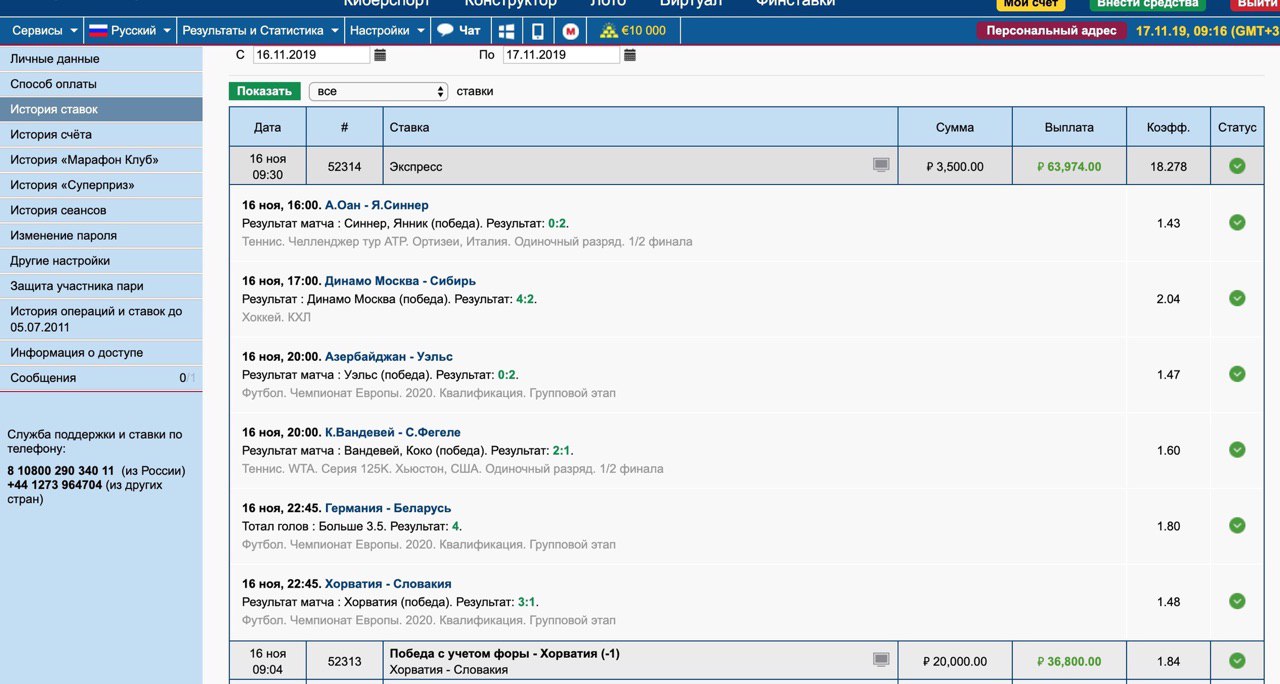Click payout amount ₽ 36,800.00
1280x684 pixels.
point(1069,661)
